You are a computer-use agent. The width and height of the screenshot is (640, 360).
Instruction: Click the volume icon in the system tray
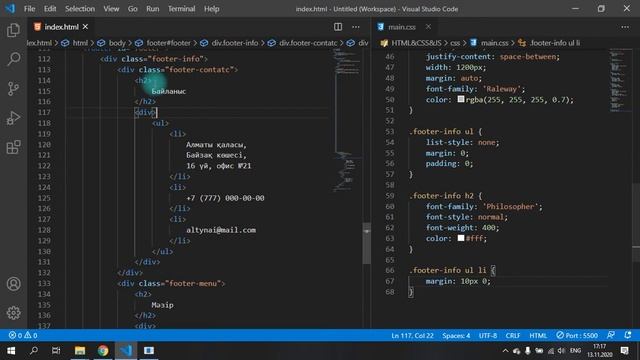point(562,351)
